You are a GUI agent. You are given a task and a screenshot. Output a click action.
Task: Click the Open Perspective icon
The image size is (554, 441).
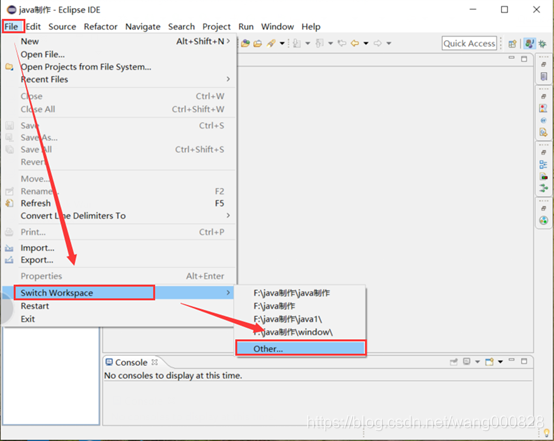512,44
